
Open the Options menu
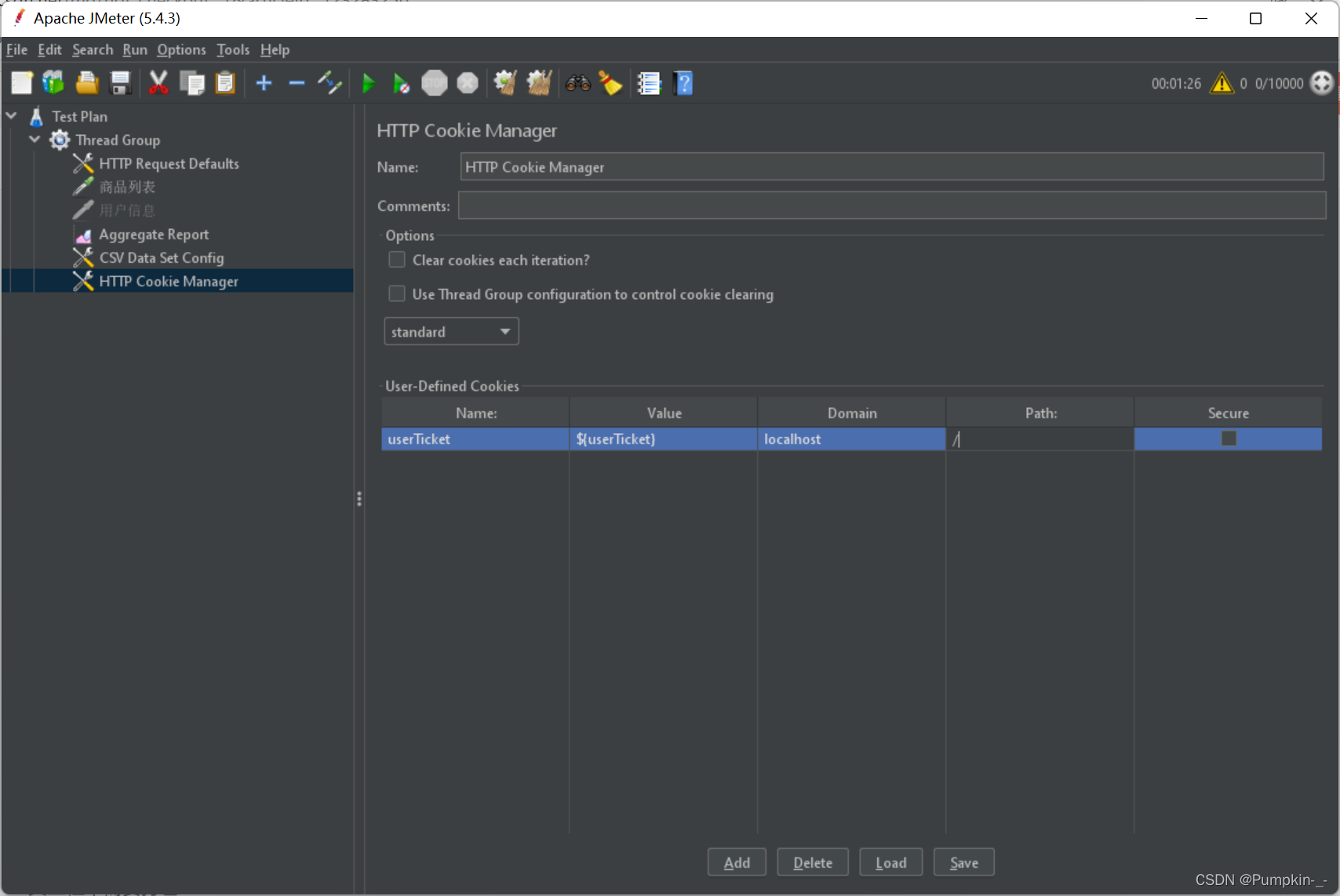(181, 49)
